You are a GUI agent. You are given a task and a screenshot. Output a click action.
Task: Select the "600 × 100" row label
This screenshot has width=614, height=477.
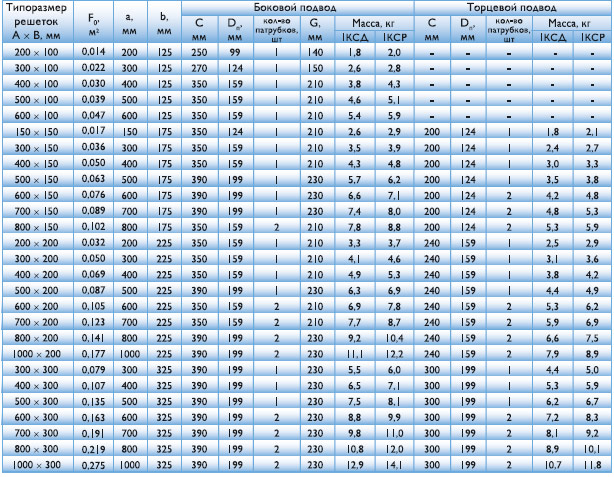(x=36, y=116)
